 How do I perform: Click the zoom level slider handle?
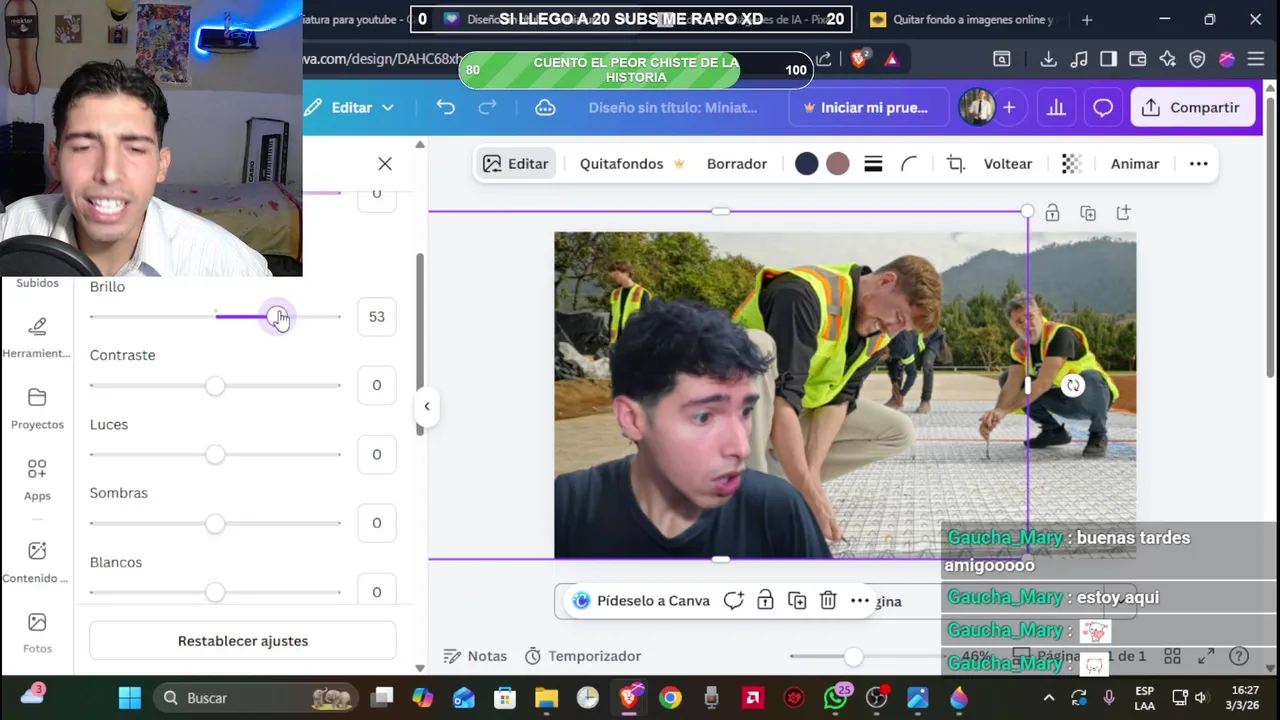[x=853, y=656]
